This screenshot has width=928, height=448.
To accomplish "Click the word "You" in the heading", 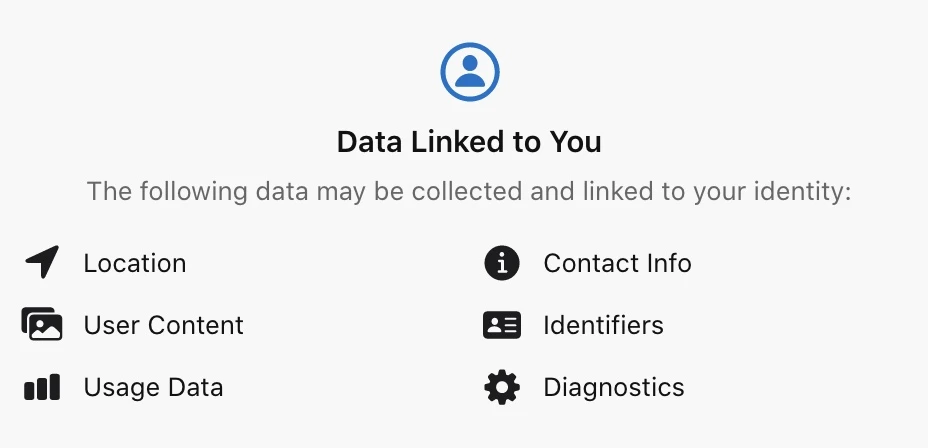I will pyautogui.click(x=575, y=142).
